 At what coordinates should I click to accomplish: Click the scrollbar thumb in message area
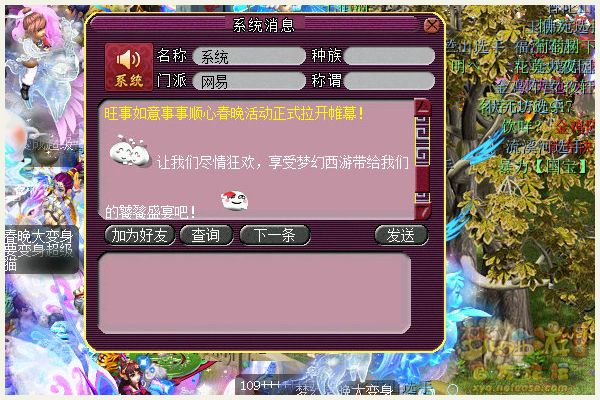click(422, 141)
